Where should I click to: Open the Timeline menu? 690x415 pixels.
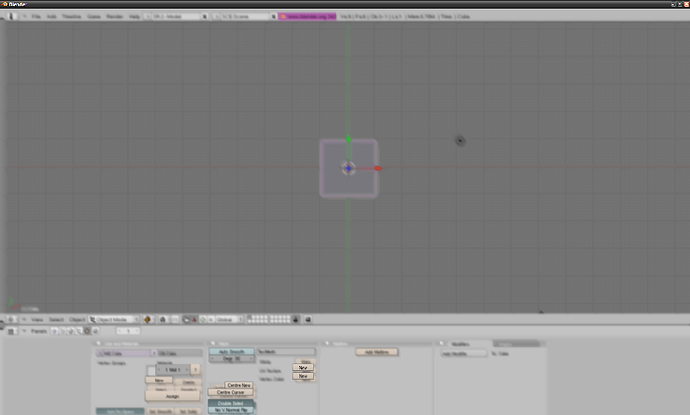click(x=71, y=16)
